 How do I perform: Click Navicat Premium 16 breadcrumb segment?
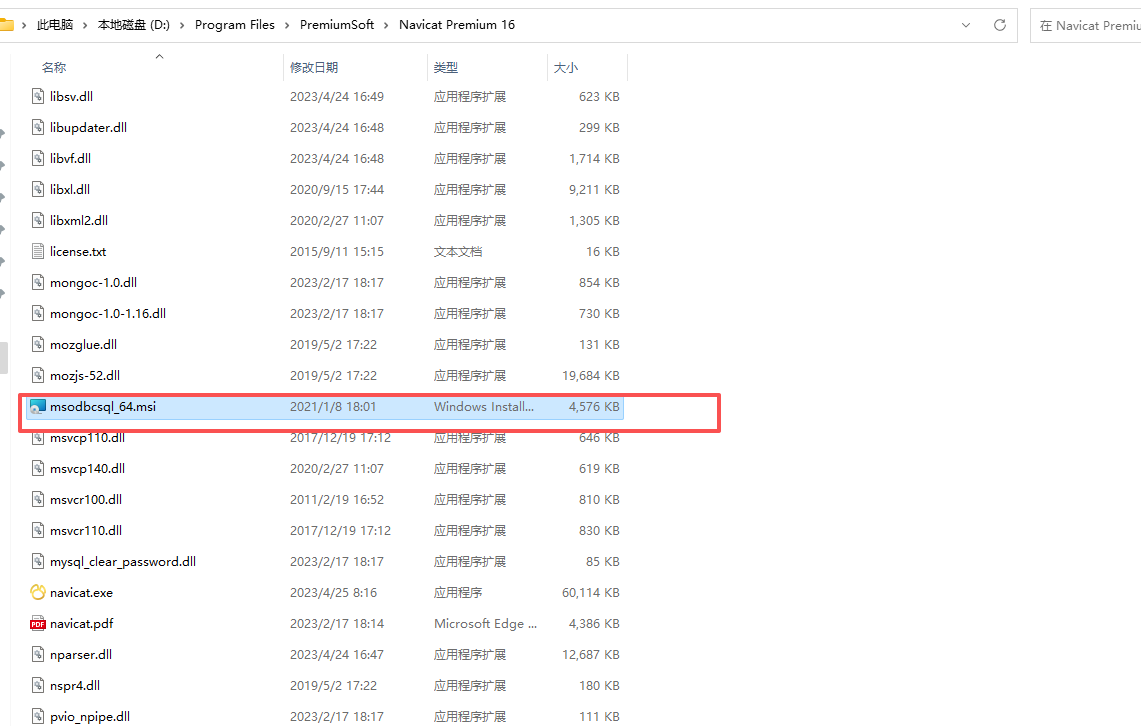point(457,25)
